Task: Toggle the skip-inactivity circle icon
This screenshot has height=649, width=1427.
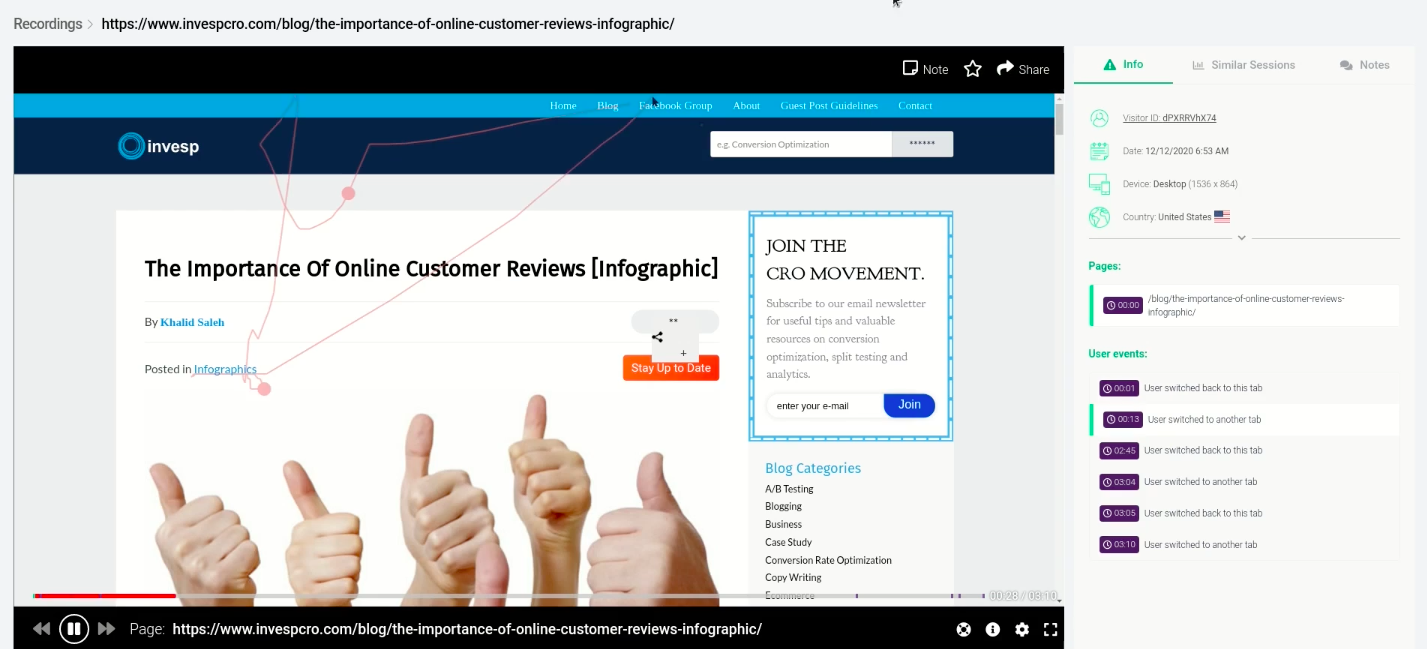Action: coord(963,629)
